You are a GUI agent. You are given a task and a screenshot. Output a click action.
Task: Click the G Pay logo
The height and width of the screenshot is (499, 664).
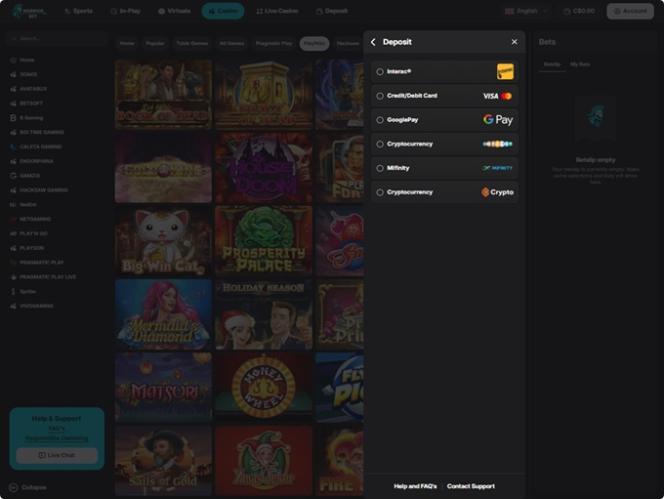[498, 120]
